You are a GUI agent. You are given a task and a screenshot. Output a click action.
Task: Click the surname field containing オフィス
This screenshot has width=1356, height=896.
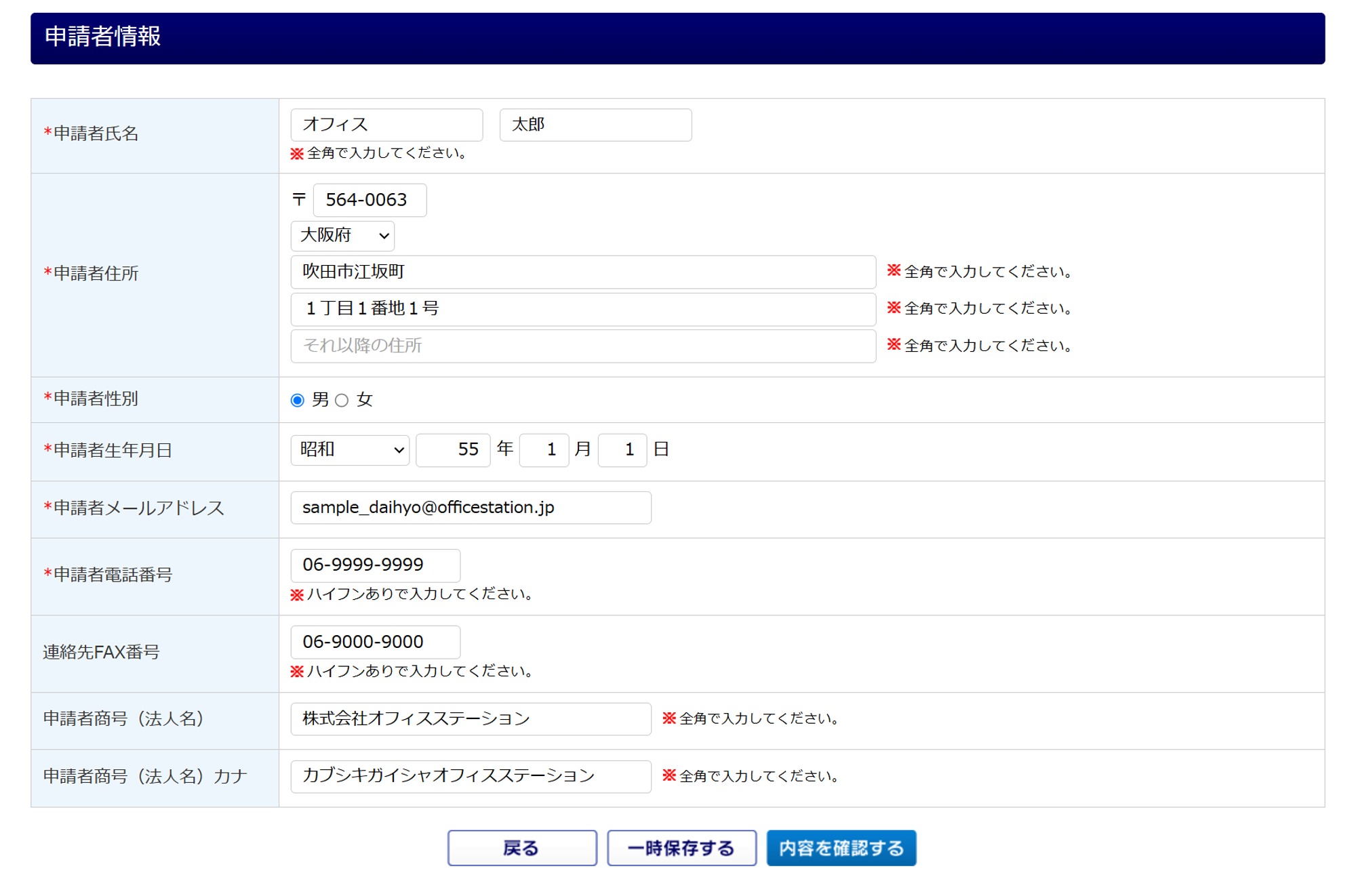click(386, 125)
